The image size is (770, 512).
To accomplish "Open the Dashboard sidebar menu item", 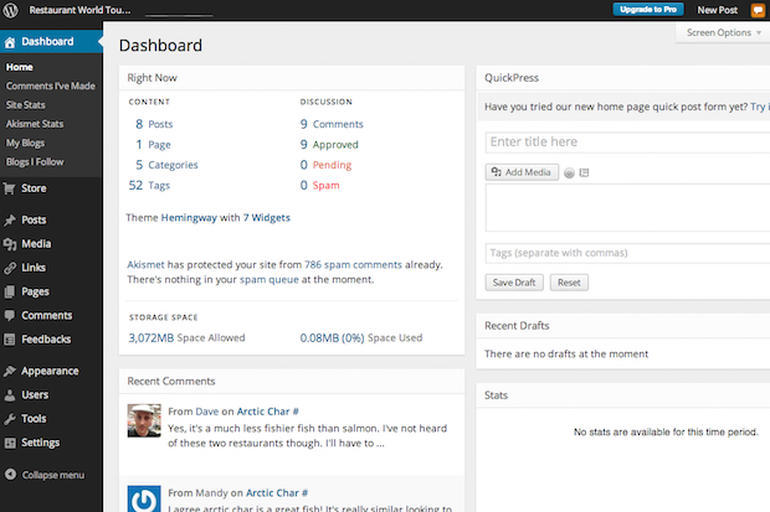I will point(51,42).
